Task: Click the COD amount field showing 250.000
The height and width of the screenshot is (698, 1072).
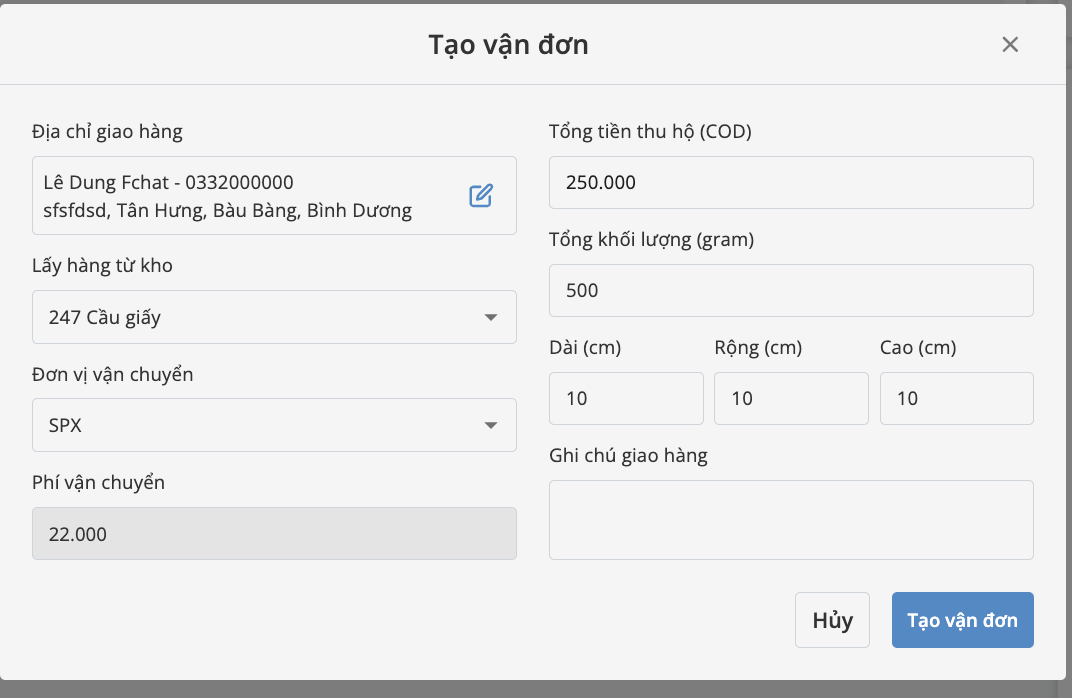Action: click(790, 182)
